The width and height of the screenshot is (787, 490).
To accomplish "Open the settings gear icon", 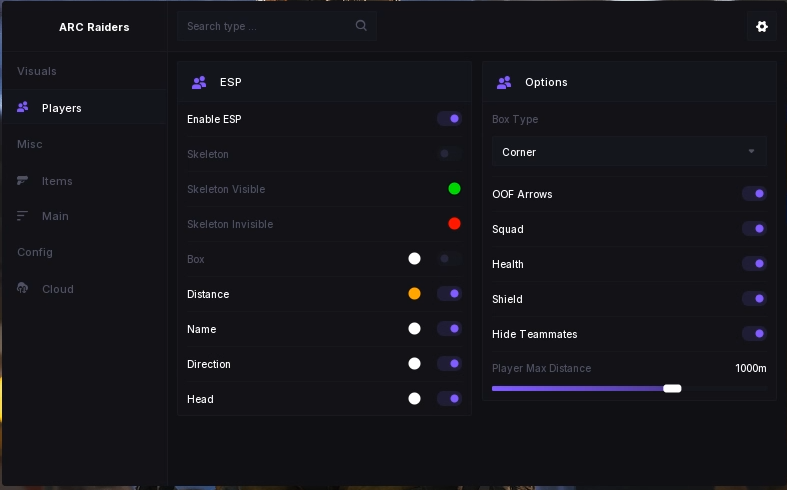I will [x=762, y=27].
